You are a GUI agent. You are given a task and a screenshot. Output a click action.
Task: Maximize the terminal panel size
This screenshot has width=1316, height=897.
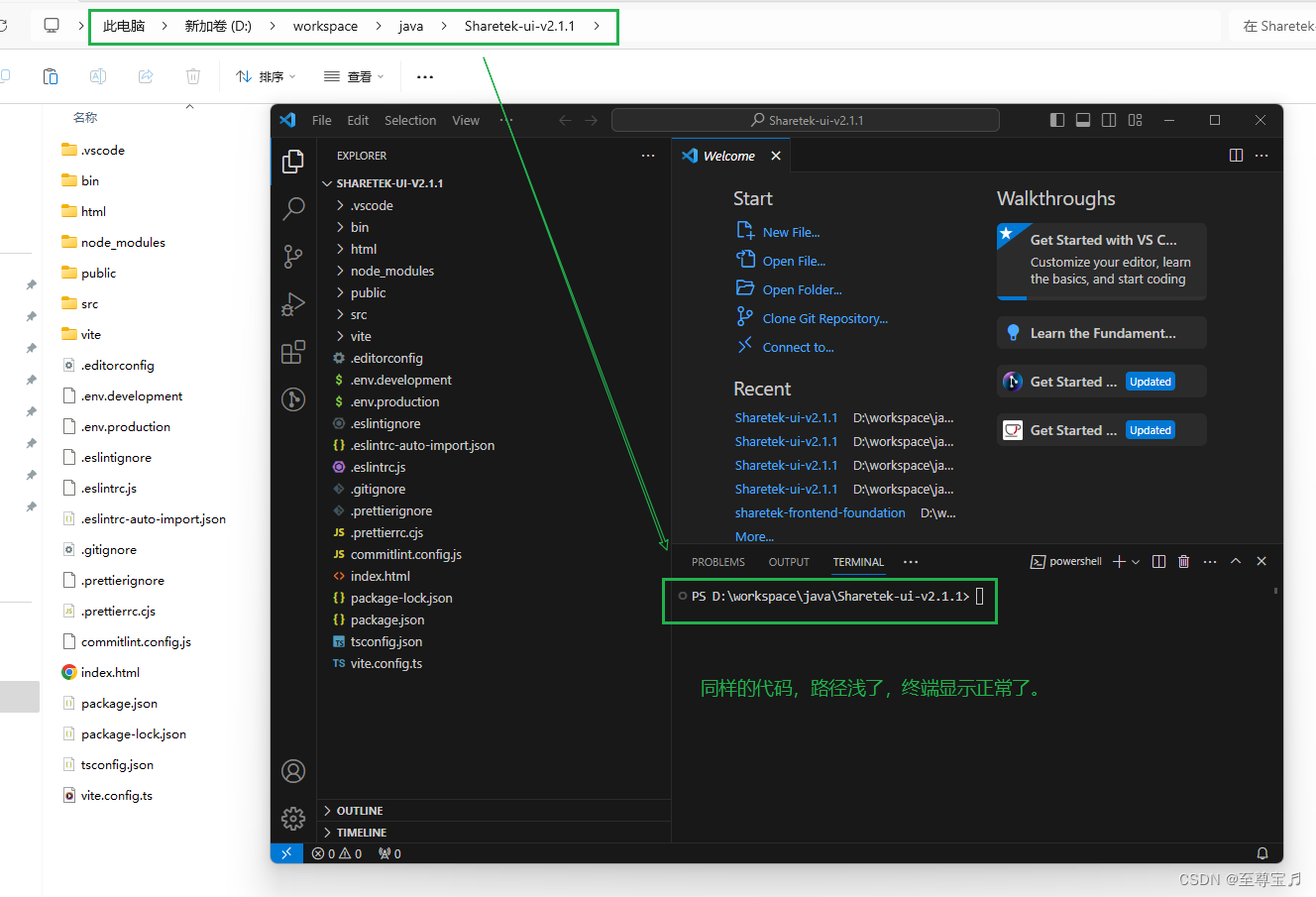(x=1236, y=561)
